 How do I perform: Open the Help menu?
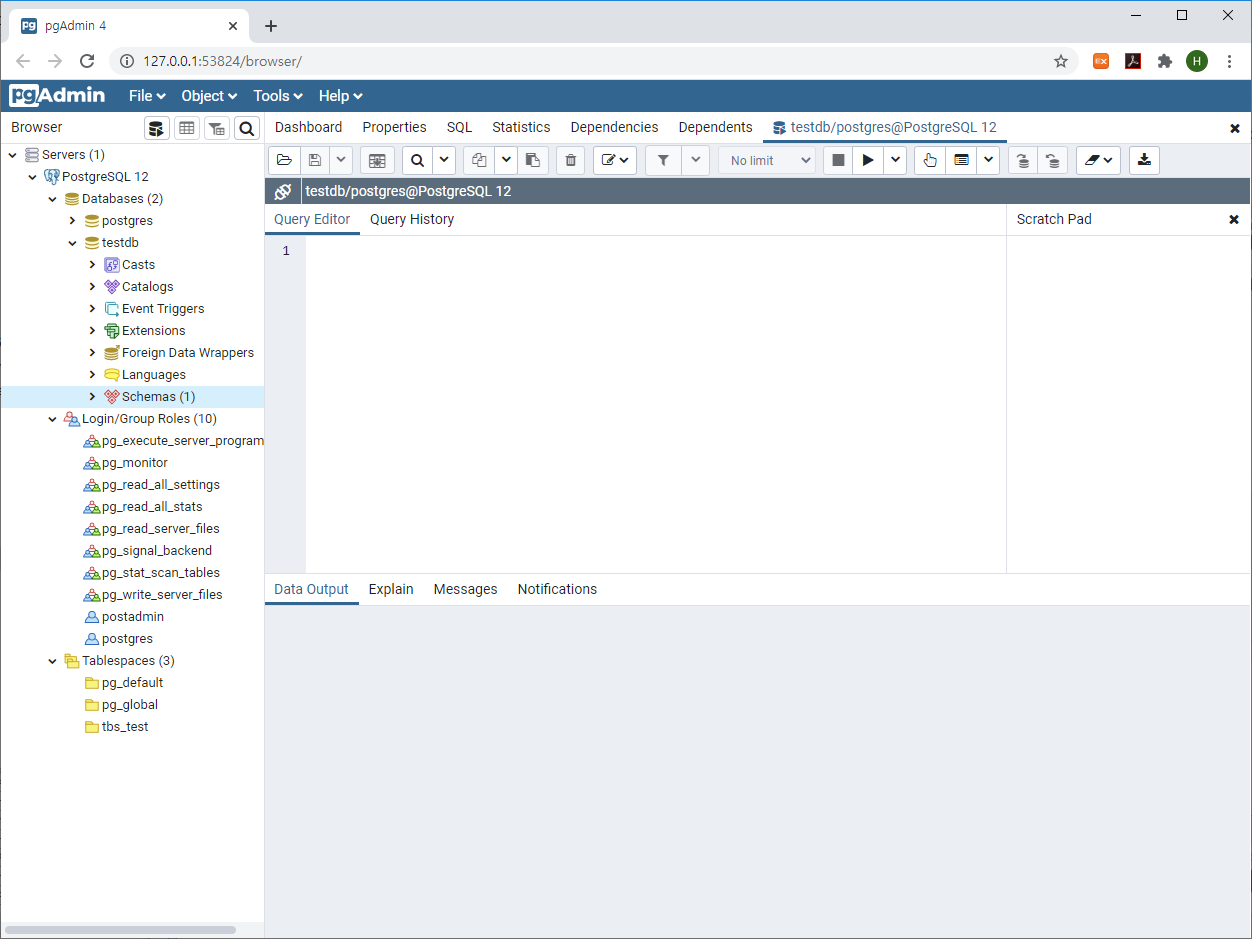click(x=340, y=96)
